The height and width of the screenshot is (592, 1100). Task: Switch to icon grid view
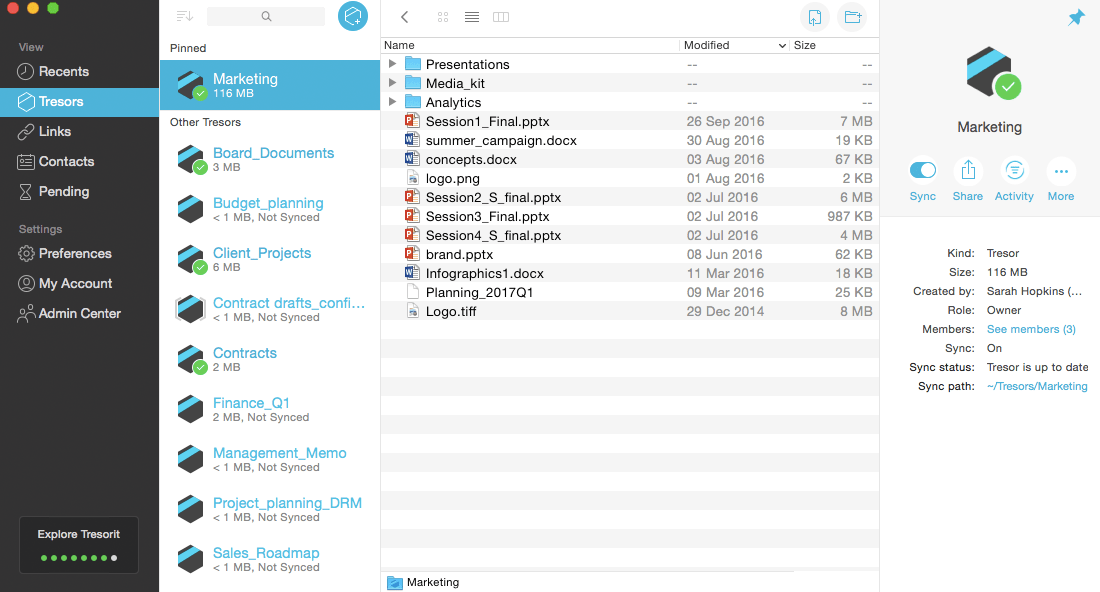coord(443,17)
